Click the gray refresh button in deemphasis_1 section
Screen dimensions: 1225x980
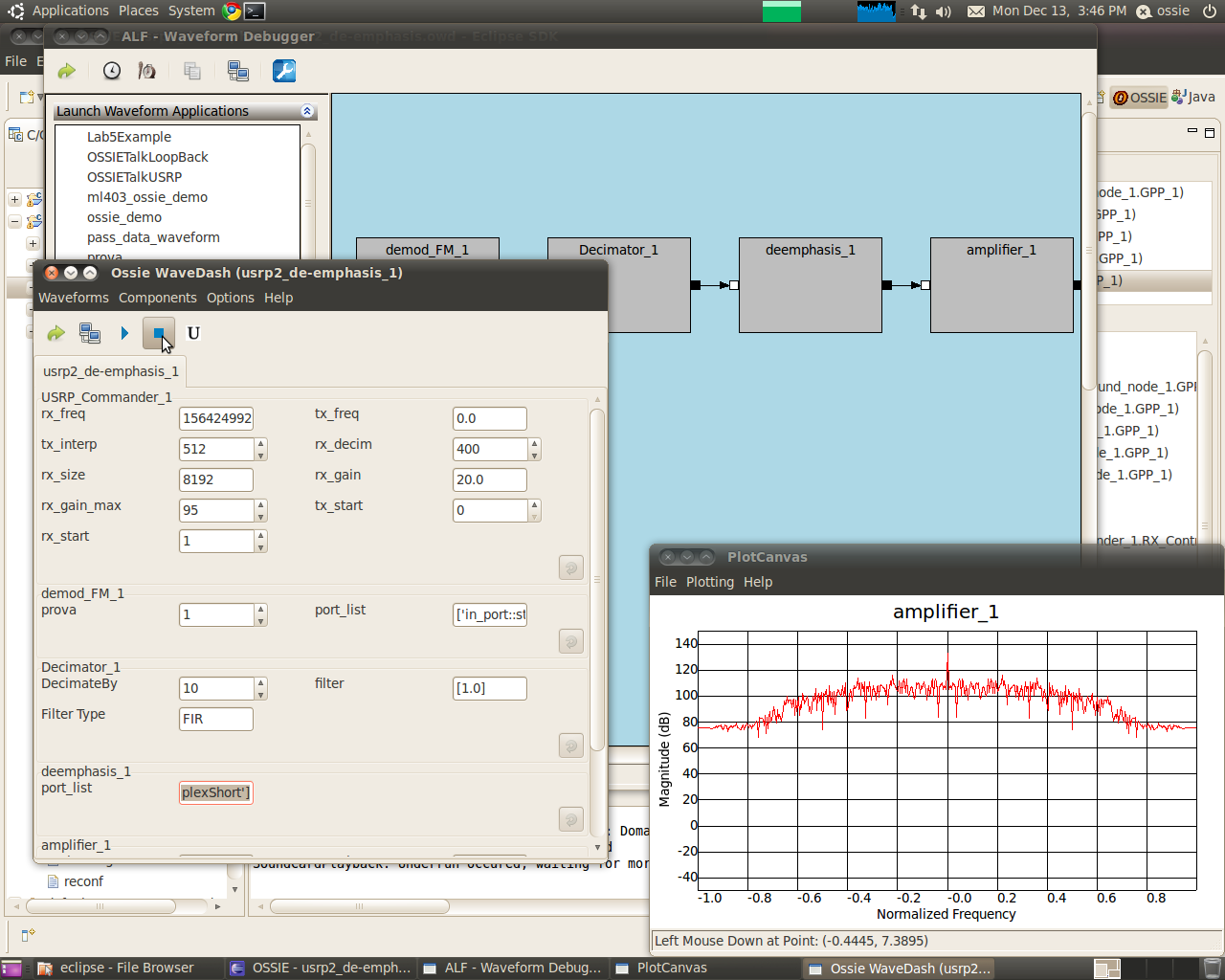pyautogui.click(x=571, y=819)
